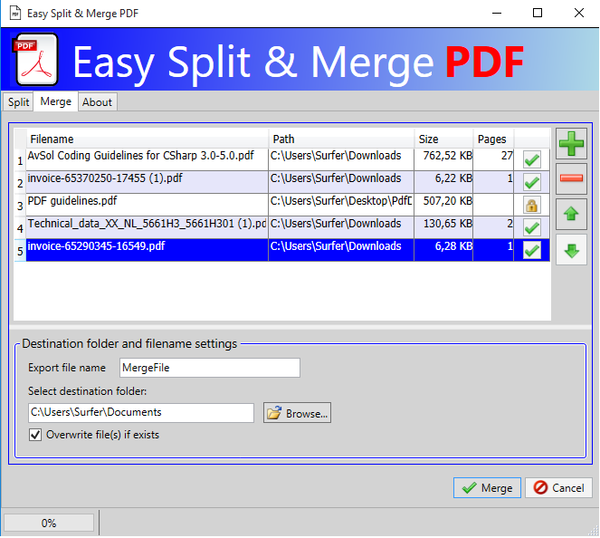Click the checkmark status icon for invoice-65370250-17455 row
The width and height of the screenshot is (600, 538).
[x=532, y=183]
